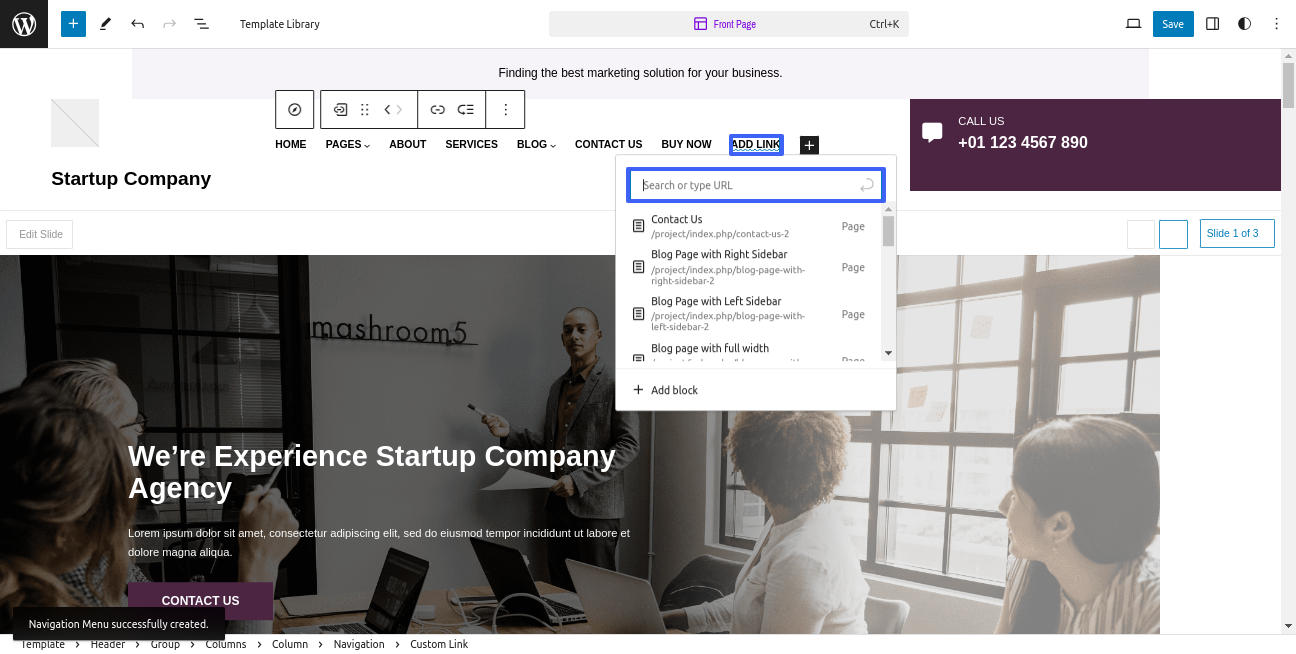Move the link item left

coord(388,110)
